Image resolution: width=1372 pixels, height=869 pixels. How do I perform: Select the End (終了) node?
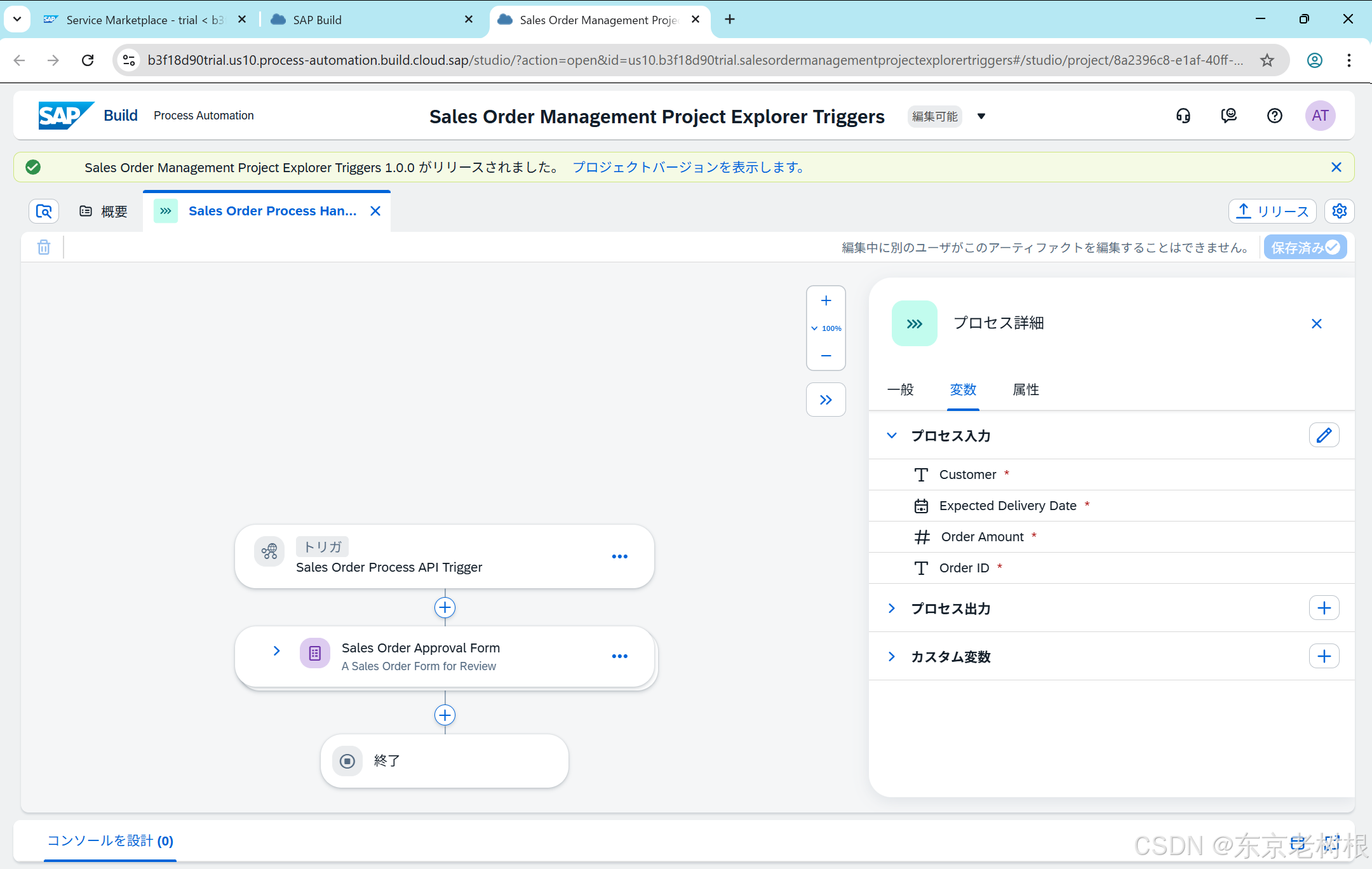click(445, 761)
